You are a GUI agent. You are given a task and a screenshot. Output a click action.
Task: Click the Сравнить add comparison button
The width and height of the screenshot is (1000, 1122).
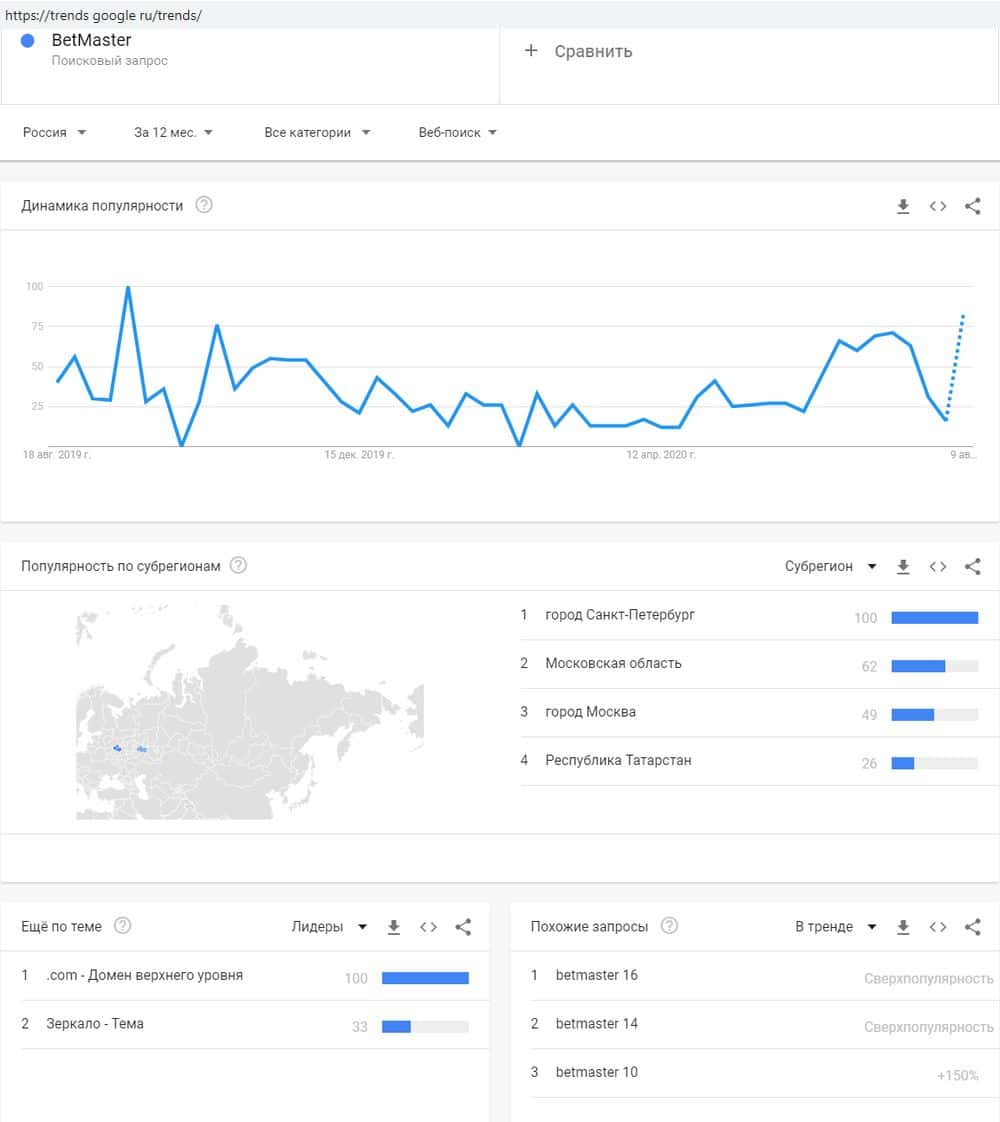[579, 51]
